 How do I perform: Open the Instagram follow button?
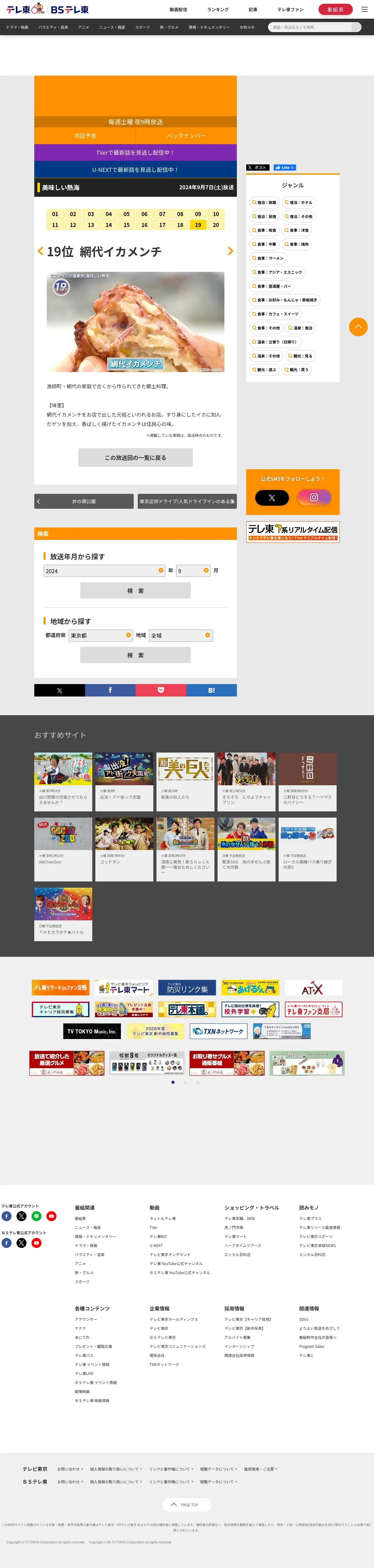[314, 497]
